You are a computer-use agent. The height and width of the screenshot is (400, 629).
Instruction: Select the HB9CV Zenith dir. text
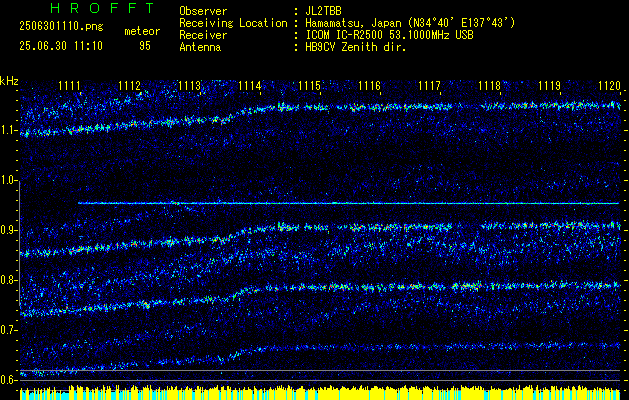point(356,47)
